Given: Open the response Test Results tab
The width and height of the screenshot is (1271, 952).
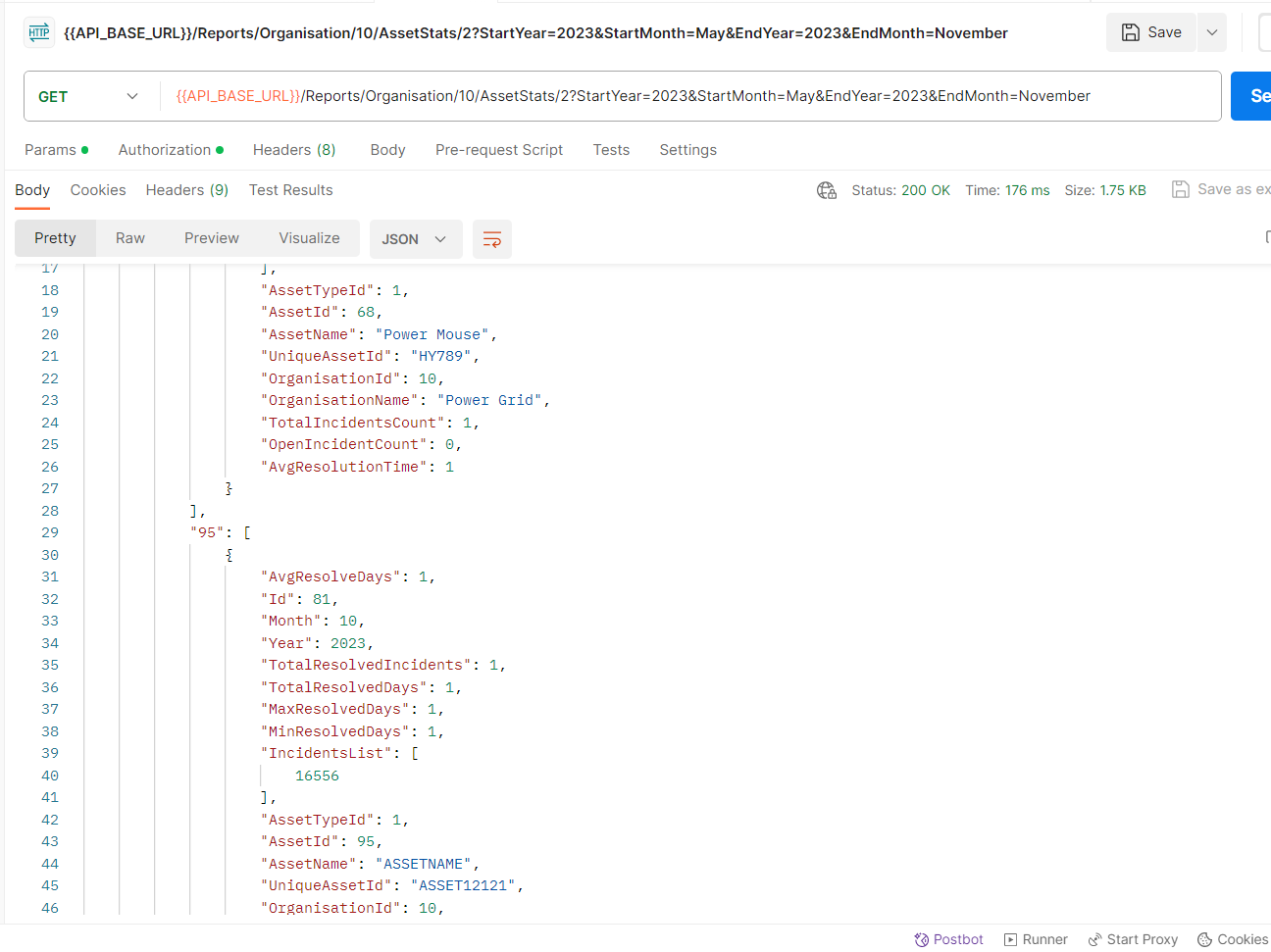Looking at the screenshot, I should 290,190.
